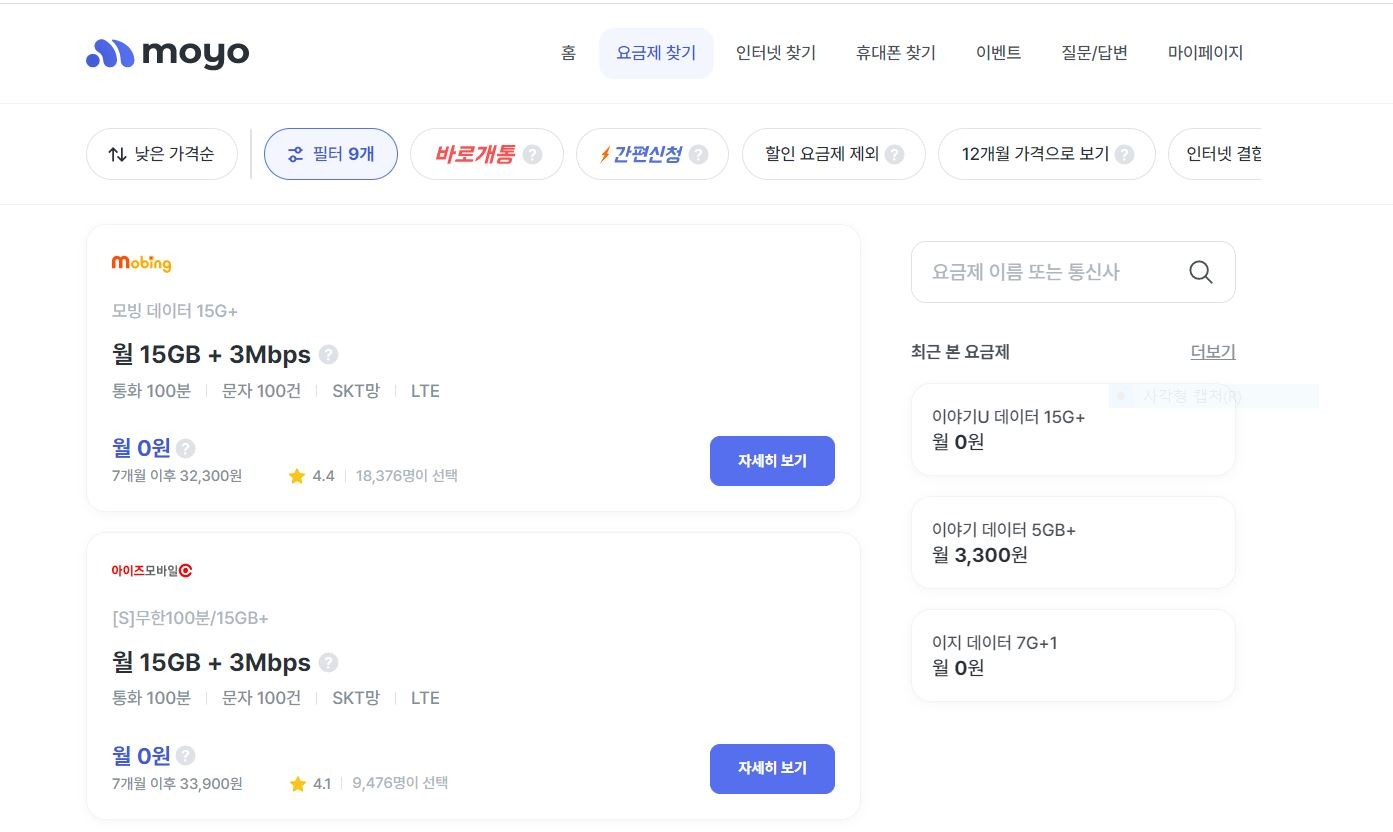Open the 휴대폰 찾기 menu
The image size is (1393, 832).
pyautogui.click(x=895, y=53)
